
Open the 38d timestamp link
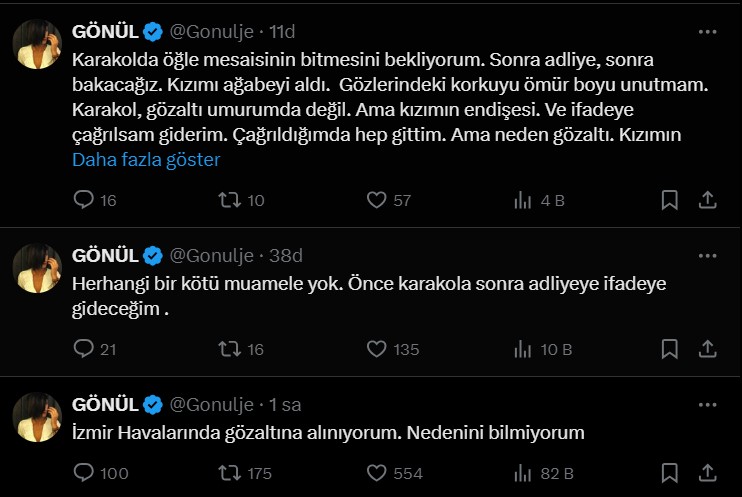tap(285, 255)
